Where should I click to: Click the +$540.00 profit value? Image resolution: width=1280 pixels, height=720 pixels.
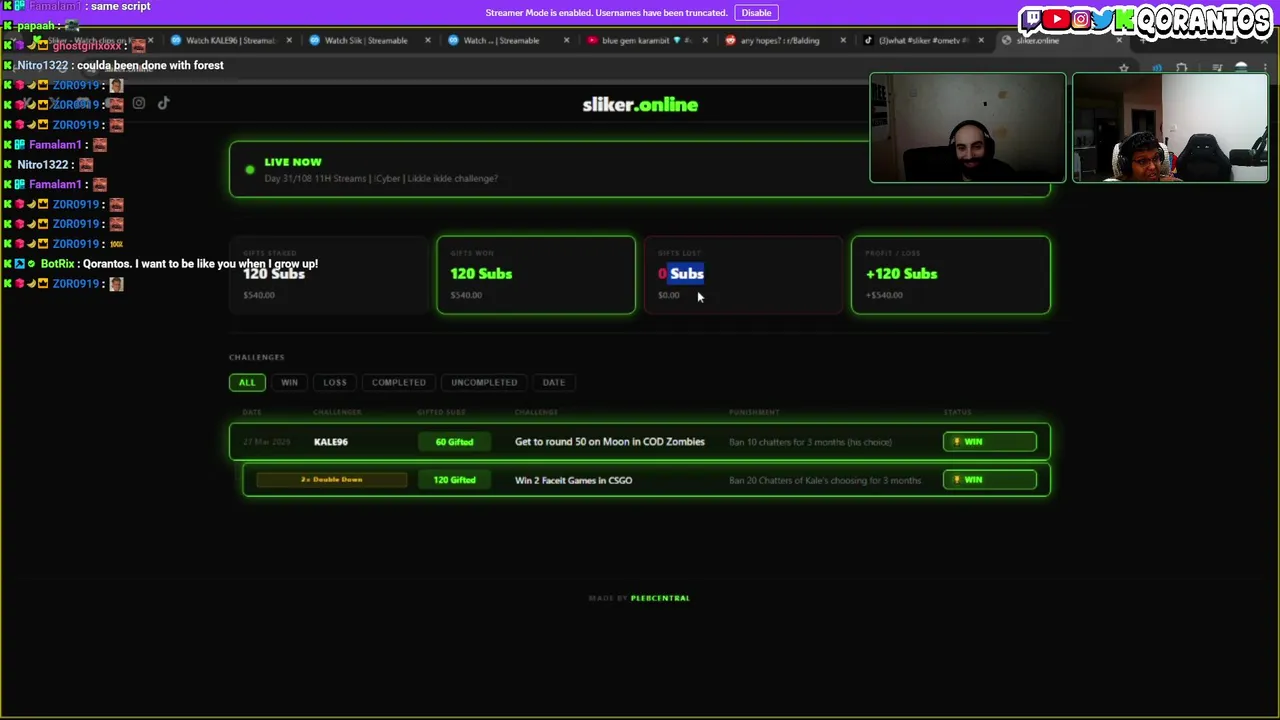(884, 295)
